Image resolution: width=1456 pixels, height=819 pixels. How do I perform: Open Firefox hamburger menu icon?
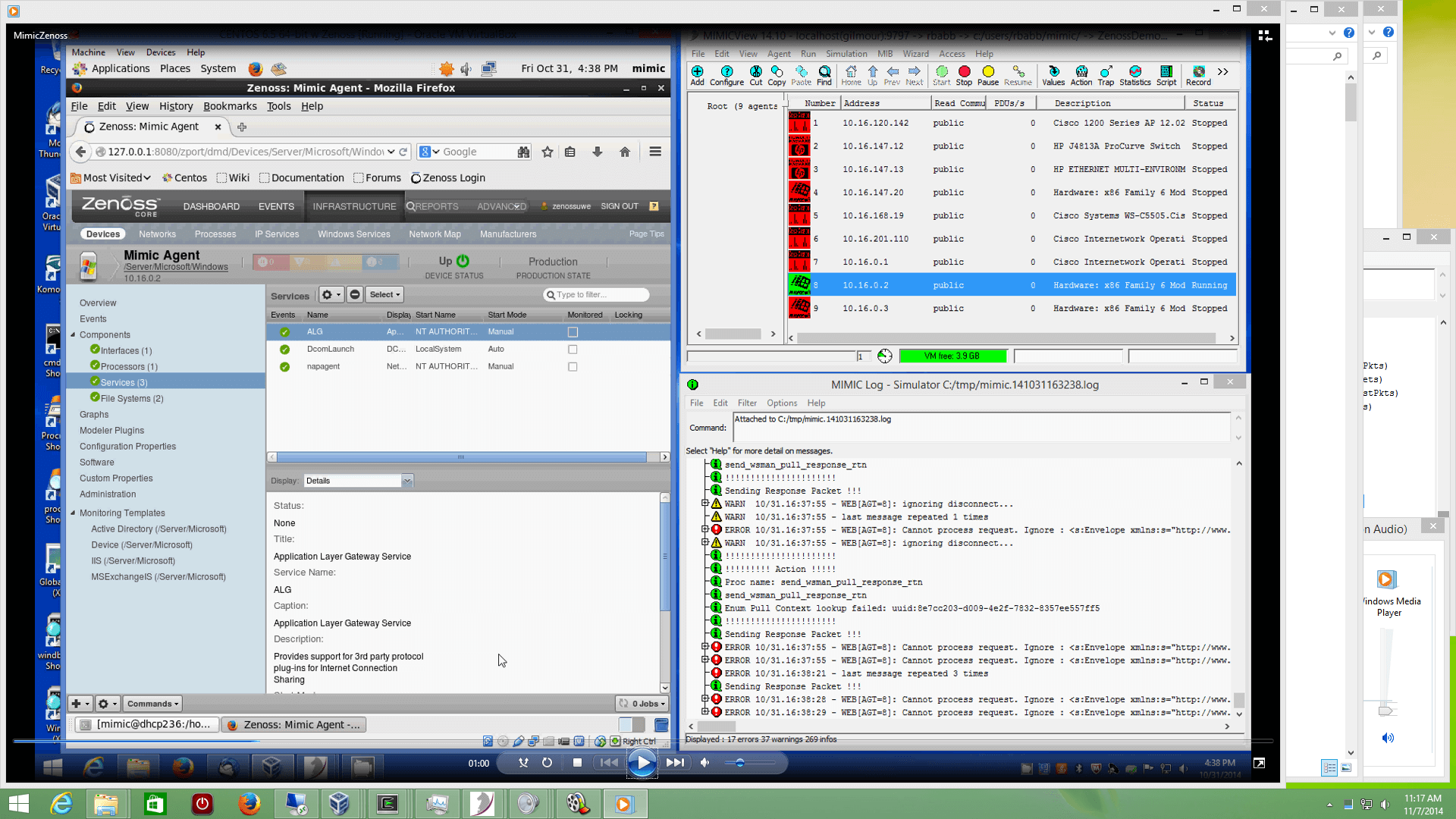[x=655, y=152]
